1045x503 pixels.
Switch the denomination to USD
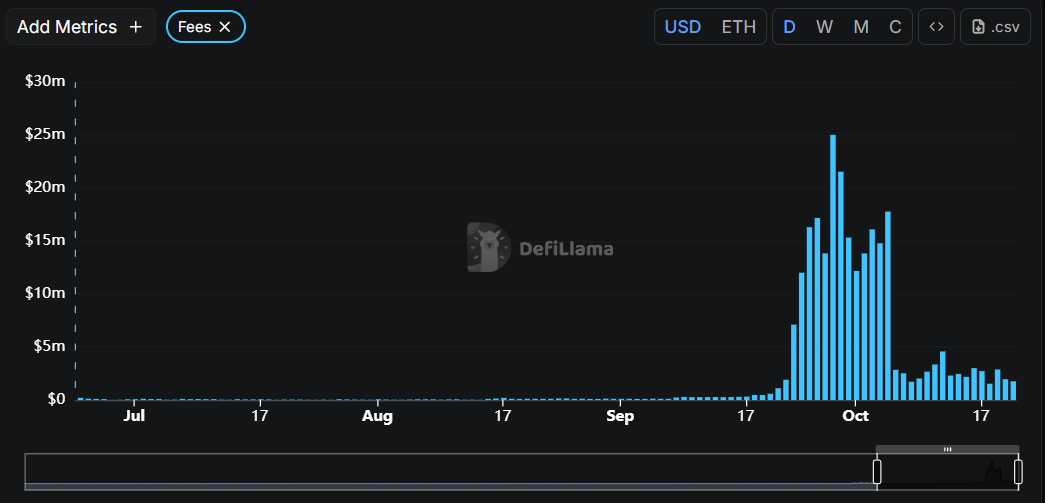tap(683, 27)
